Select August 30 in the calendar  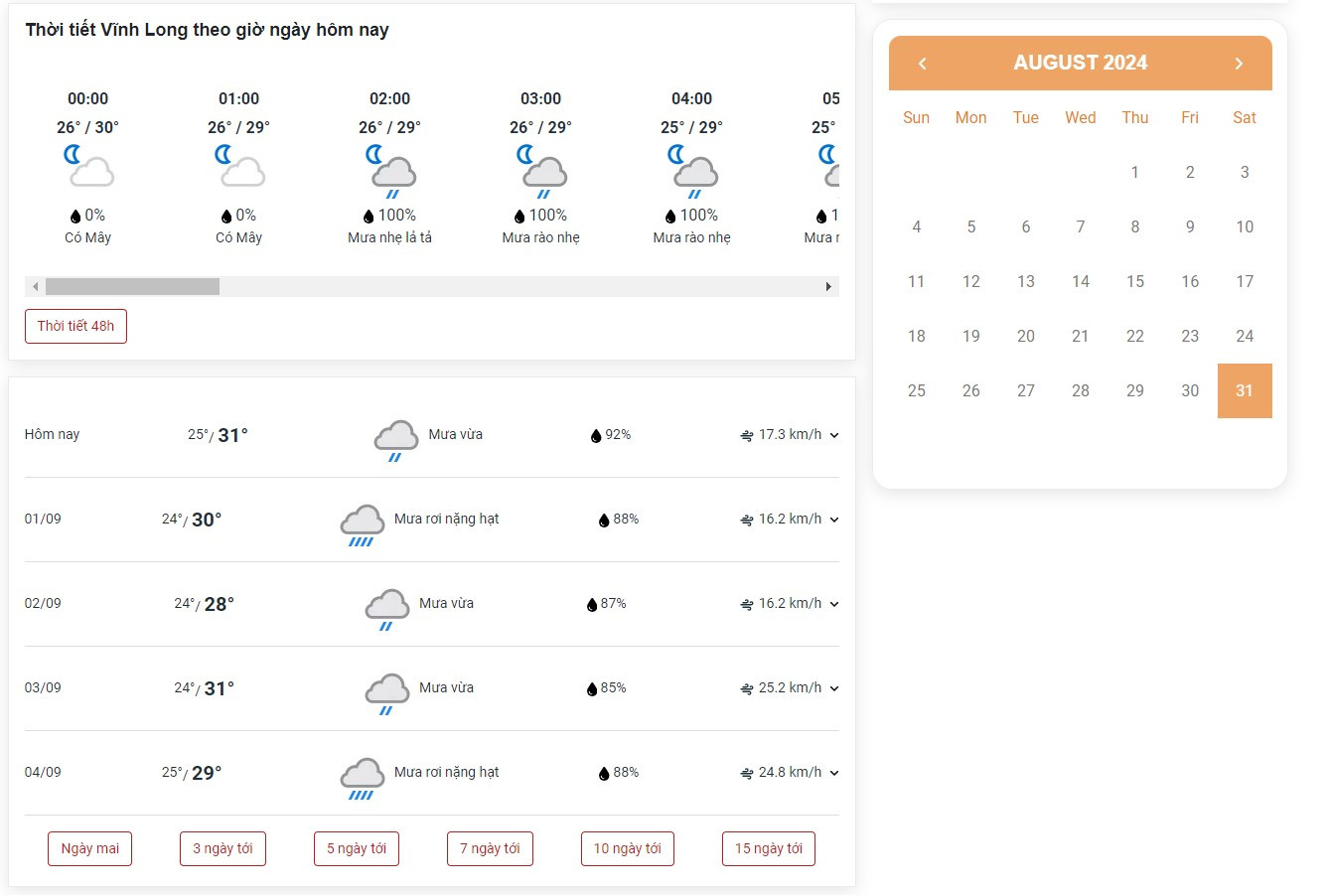[x=1190, y=390]
